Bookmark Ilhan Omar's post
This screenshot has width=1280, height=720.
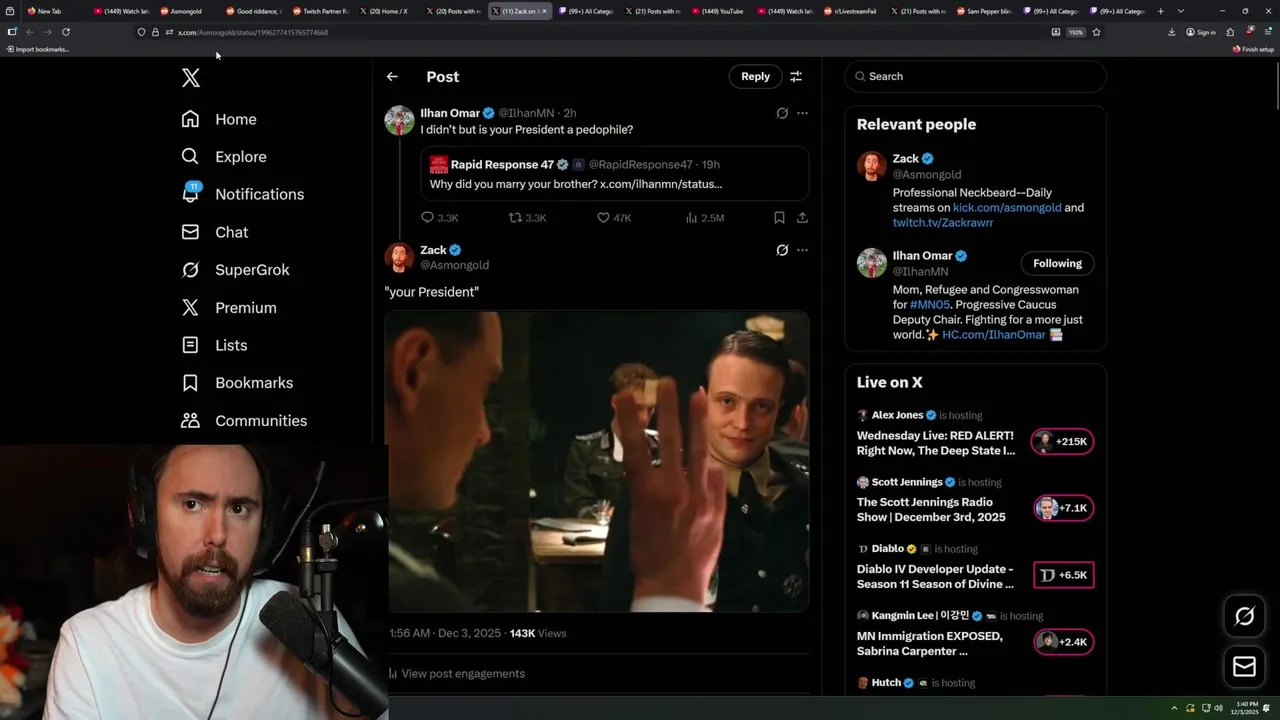click(779, 217)
